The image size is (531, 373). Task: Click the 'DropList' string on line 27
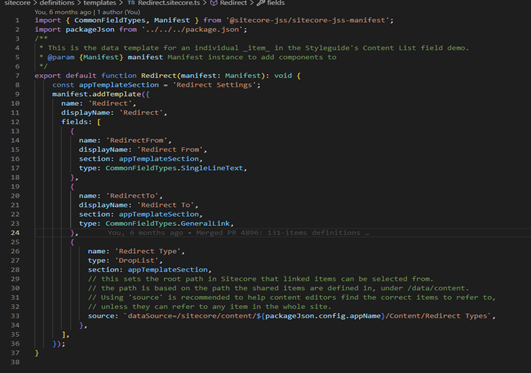[x=137, y=261]
